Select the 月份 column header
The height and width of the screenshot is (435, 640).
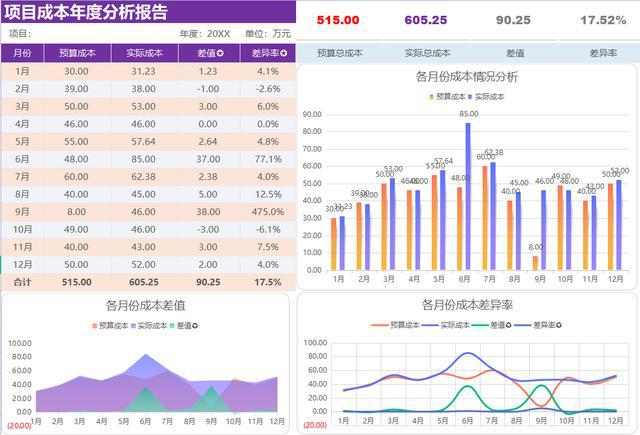tap(22, 53)
